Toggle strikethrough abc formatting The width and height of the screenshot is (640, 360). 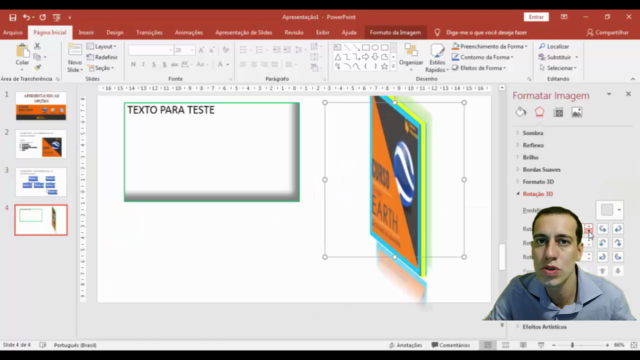pos(174,64)
